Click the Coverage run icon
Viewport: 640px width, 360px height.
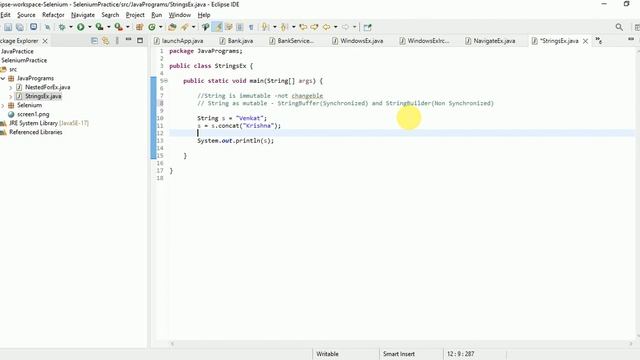tap(99, 27)
